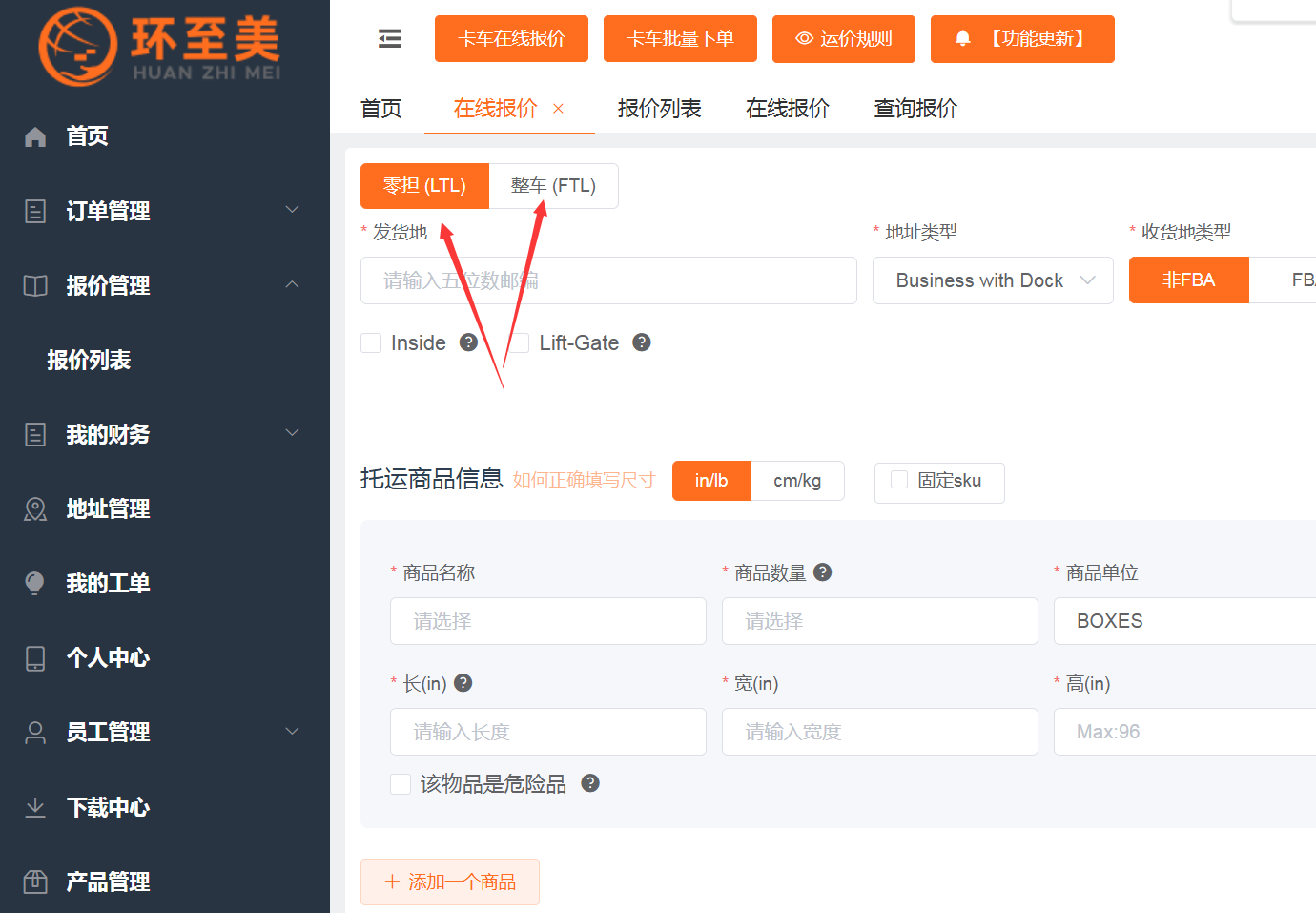Viewport: 1316px width, 913px height.
Task: Open 地址管理 in the sidebar
Action: (x=165, y=508)
